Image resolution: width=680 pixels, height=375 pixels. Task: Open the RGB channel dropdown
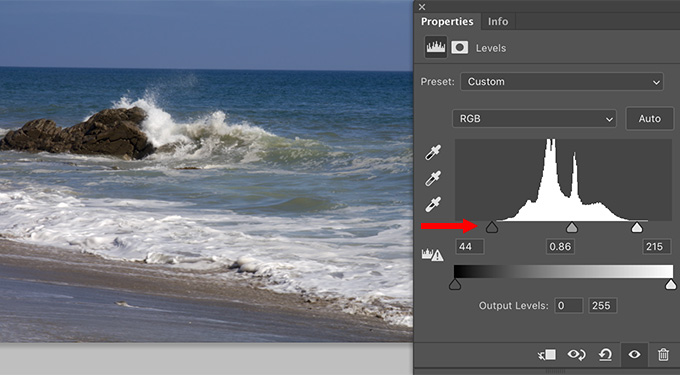[534, 119]
